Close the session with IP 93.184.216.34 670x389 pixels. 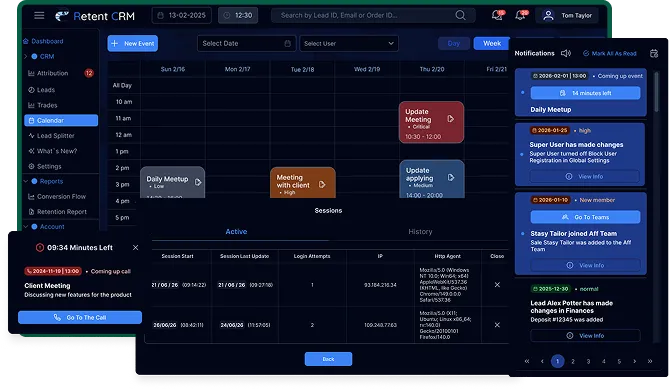(x=497, y=285)
